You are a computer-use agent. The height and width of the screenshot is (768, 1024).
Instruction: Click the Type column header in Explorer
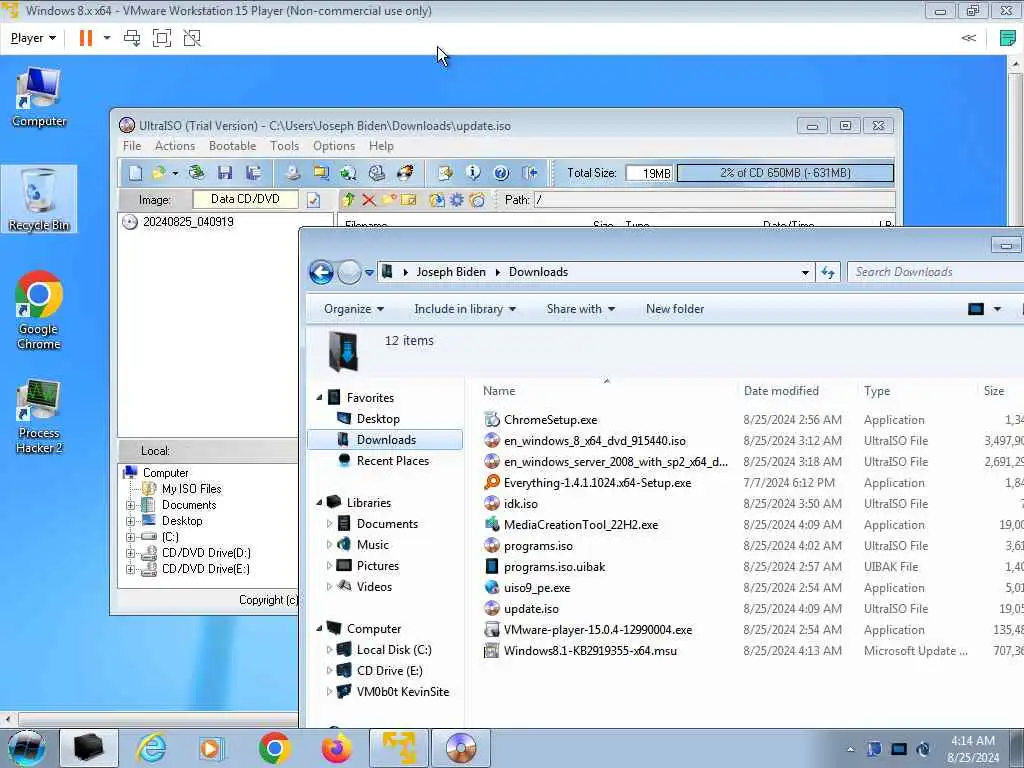point(876,391)
